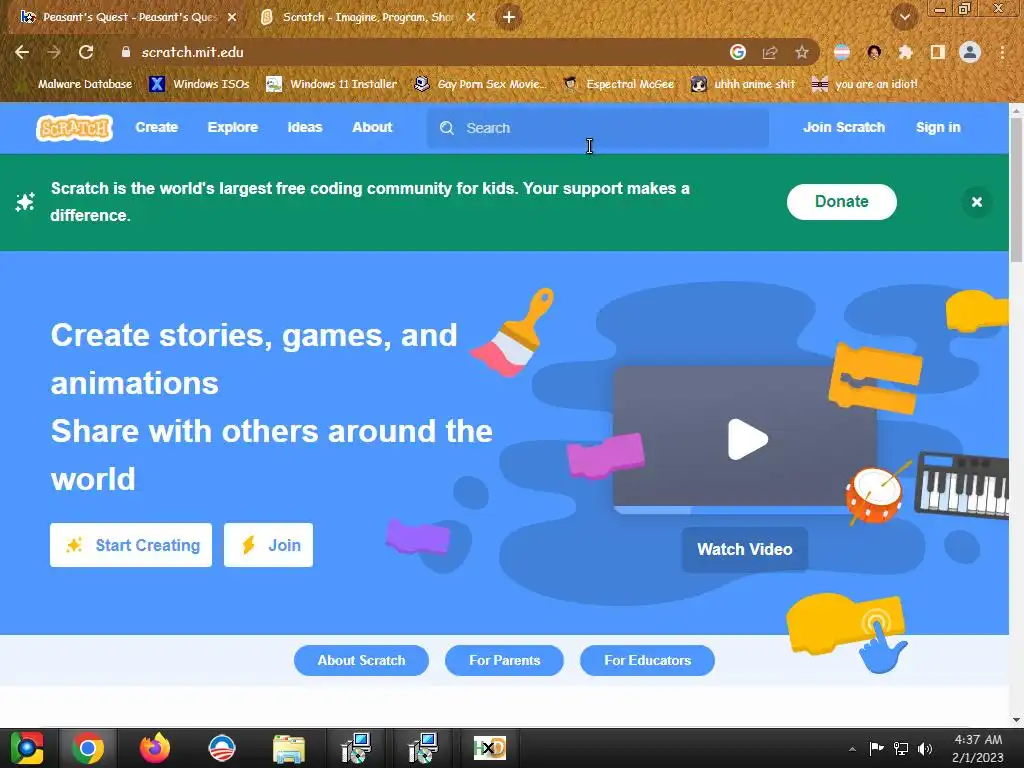This screenshot has height=768, width=1024.
Task: Open the 'you are an idiot!' bookmark
Action: click(x=865, y=84)
